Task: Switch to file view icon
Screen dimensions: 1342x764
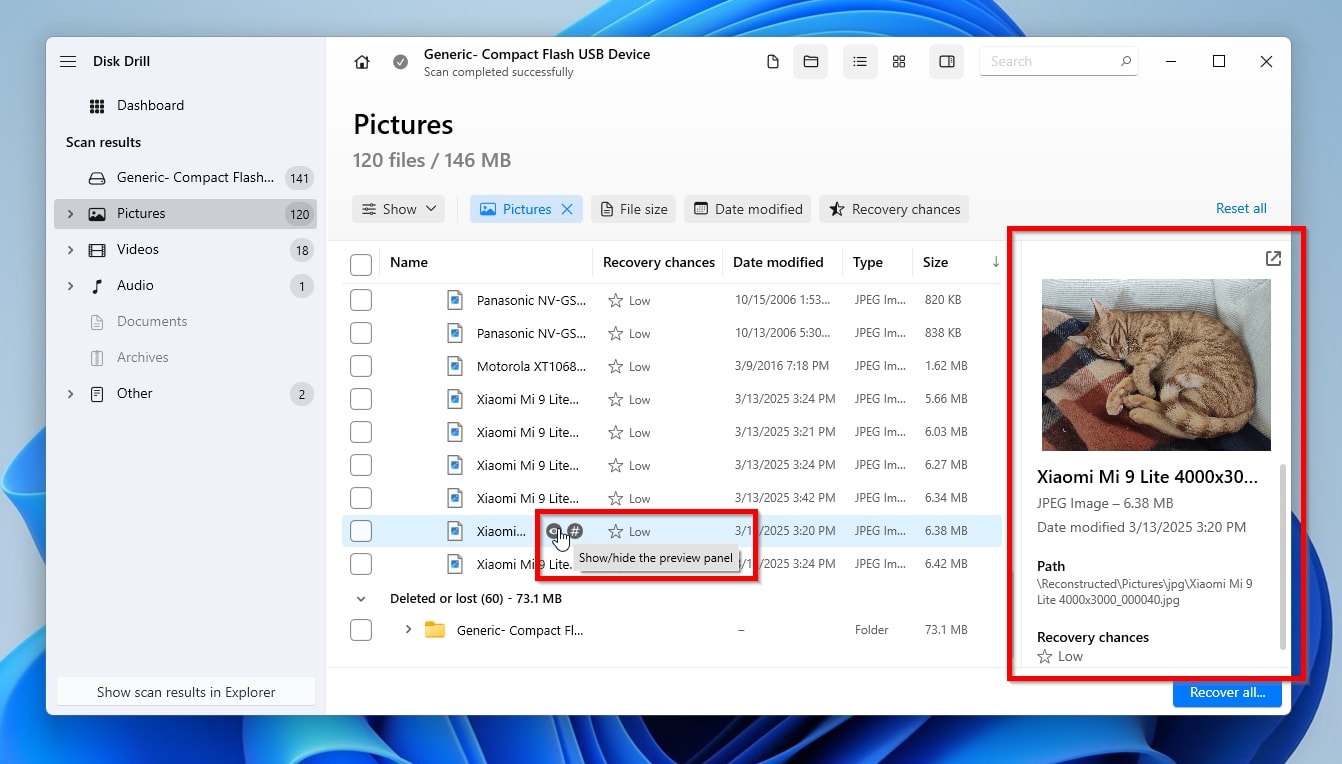Action: coord(772,62)
